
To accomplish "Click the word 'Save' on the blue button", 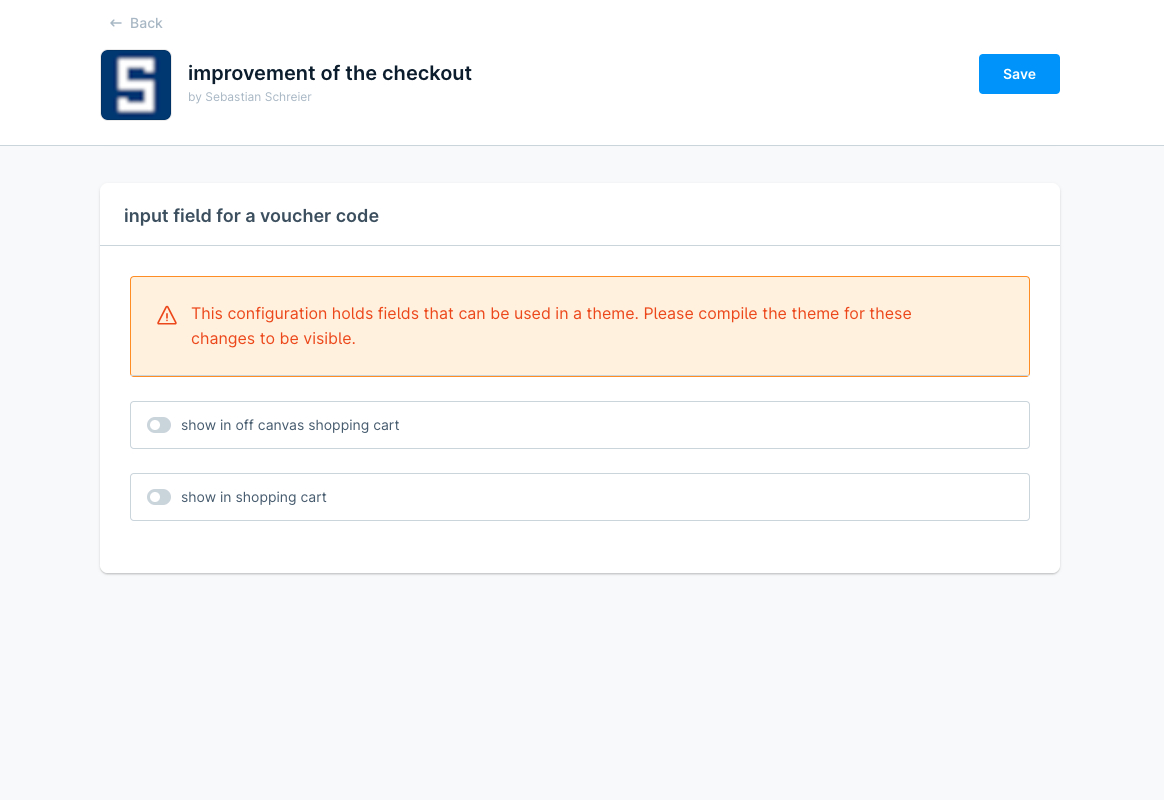I will pos(1019,74).
